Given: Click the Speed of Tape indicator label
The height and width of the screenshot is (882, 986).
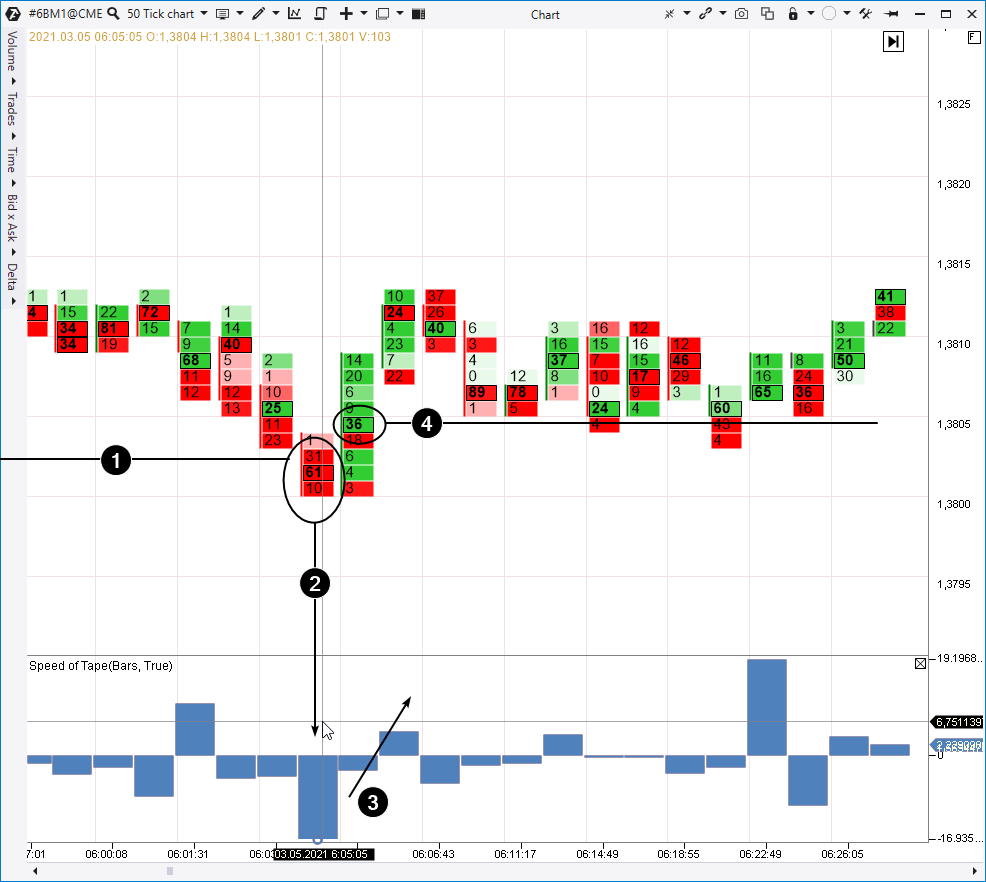Looking at the screenshot, I should [x=100, y=665].
